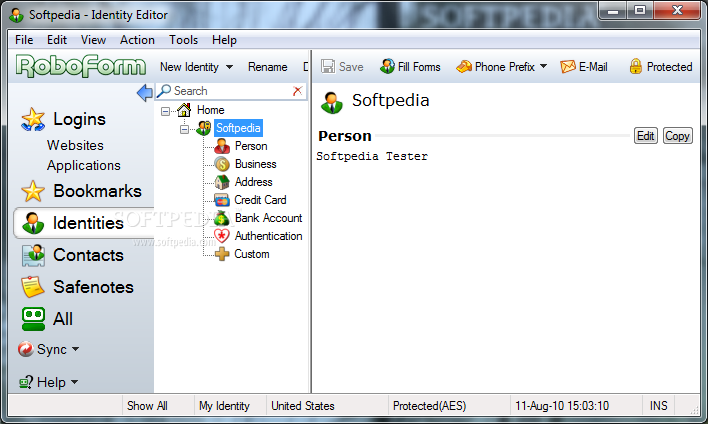Click the Identities person icon in sidebar

click(33, 223)
